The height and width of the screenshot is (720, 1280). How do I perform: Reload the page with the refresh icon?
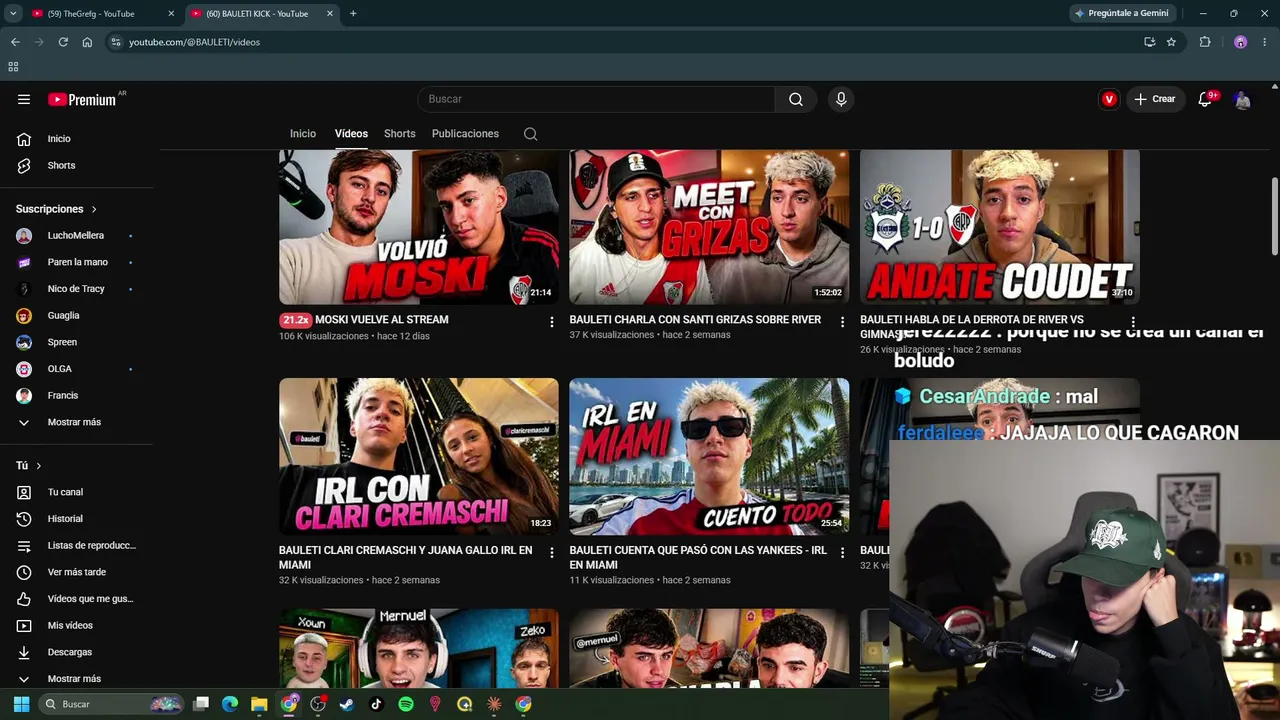click(x=63, y=42)
